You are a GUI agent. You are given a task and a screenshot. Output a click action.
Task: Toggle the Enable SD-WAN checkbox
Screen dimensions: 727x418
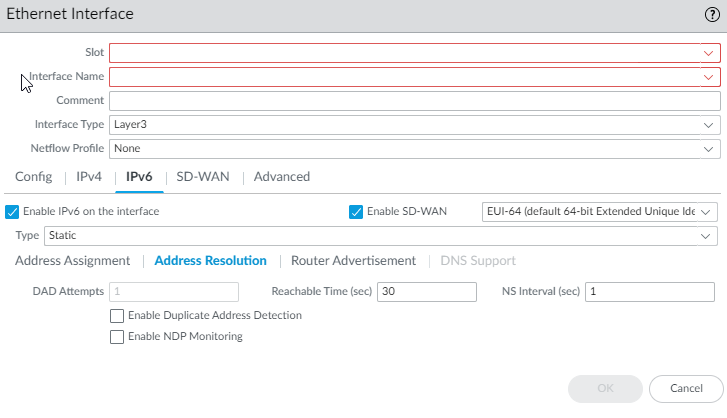(356, 212)
